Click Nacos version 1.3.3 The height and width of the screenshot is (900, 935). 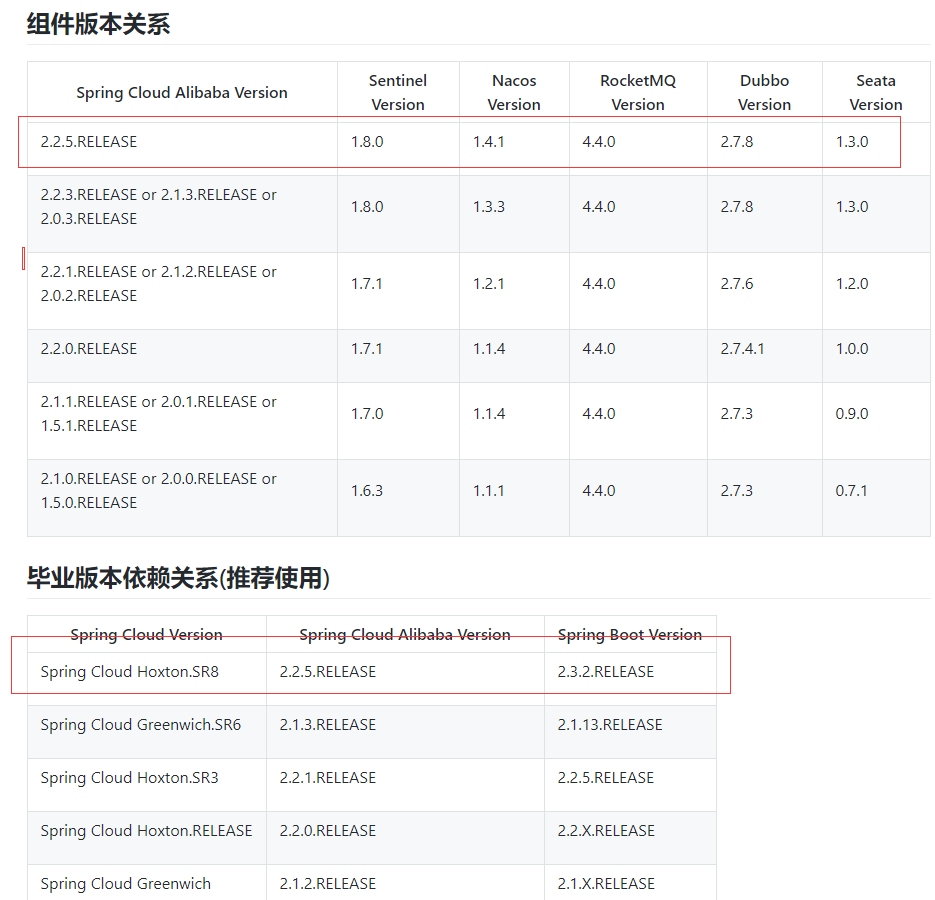[488, 207]
